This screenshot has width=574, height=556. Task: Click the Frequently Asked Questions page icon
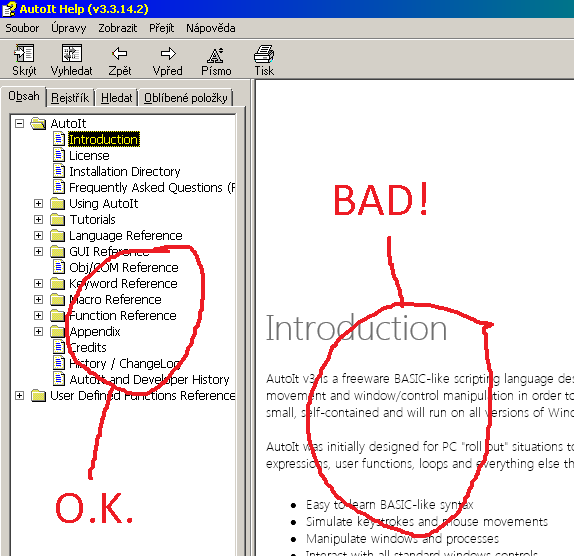pos(59,187)
